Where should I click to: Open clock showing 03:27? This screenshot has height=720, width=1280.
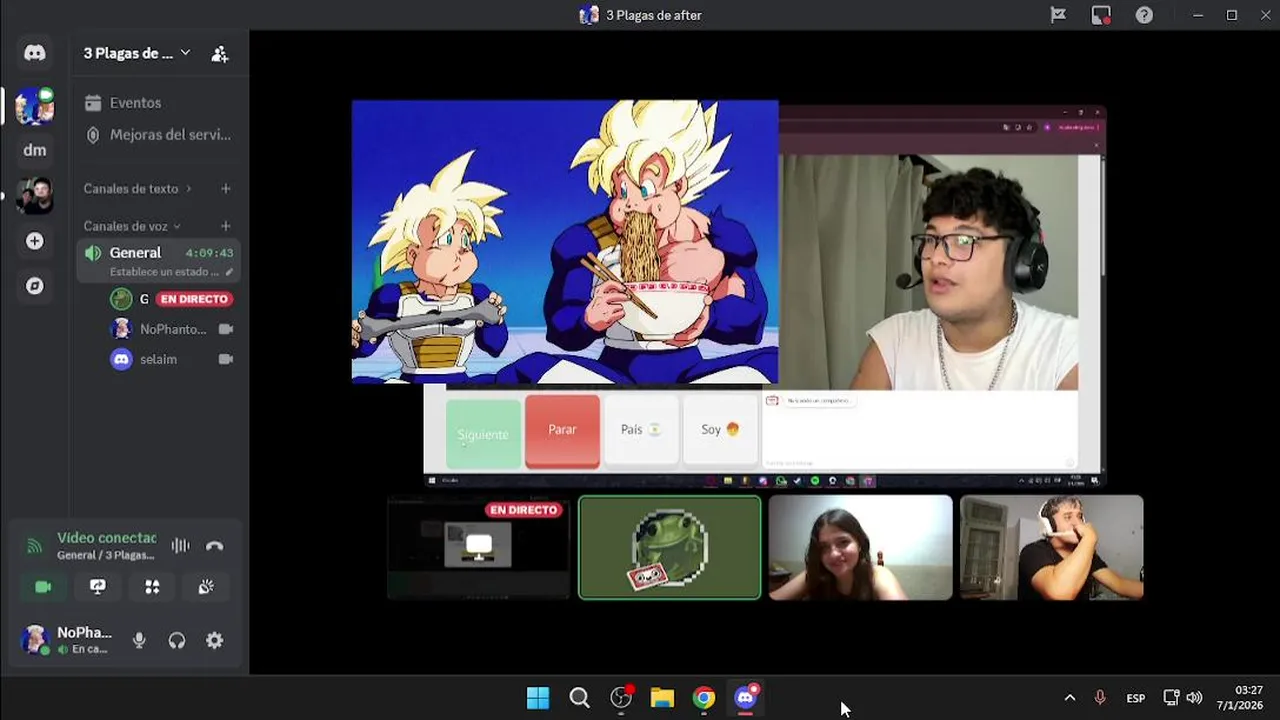[1240, 698]
